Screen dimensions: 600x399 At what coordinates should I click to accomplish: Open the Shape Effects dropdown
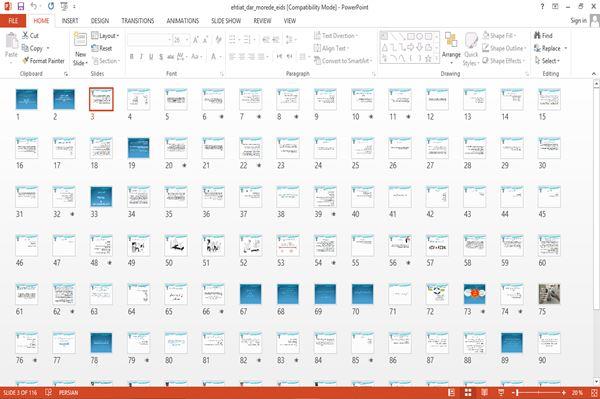pos(503,60)
